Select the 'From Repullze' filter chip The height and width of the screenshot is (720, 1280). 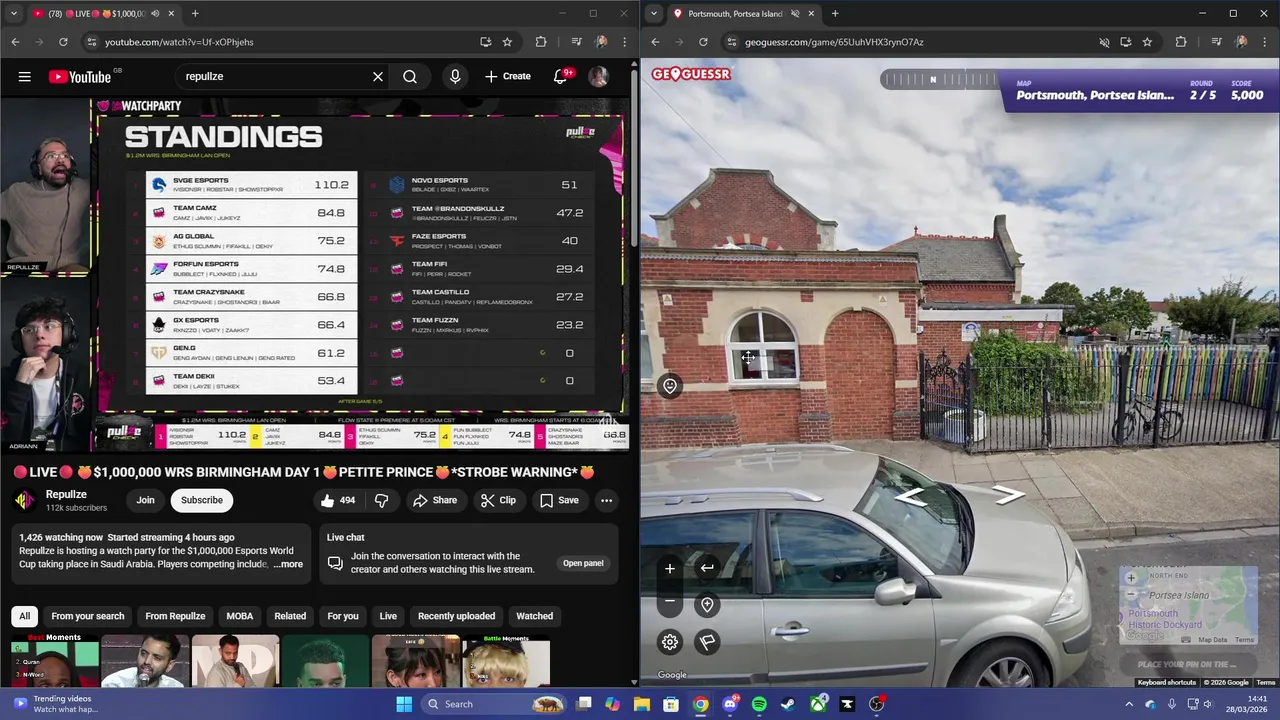tap(175, 616)
